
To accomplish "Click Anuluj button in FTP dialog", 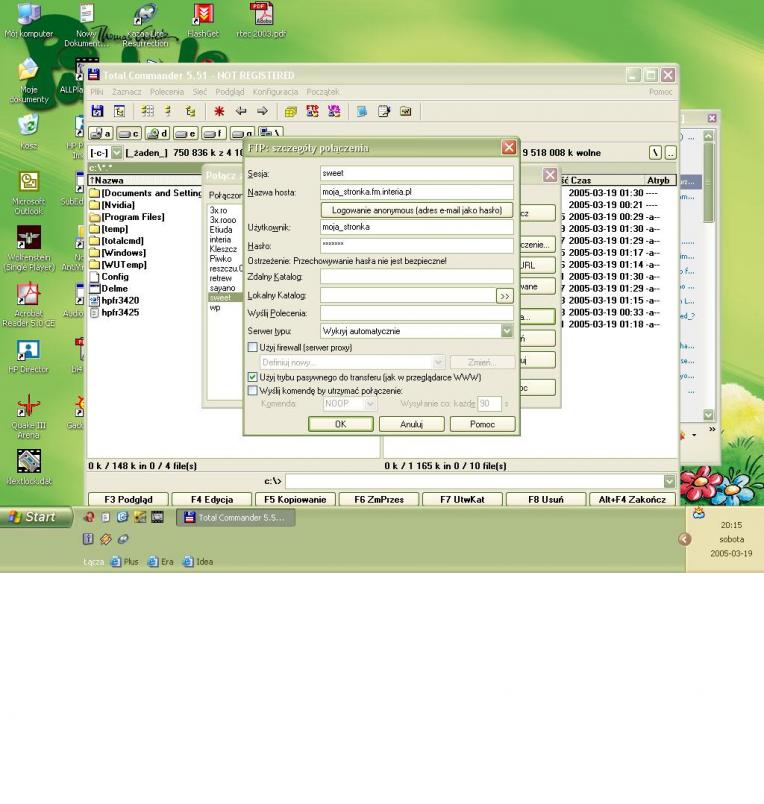I will [x=411, y=424].
